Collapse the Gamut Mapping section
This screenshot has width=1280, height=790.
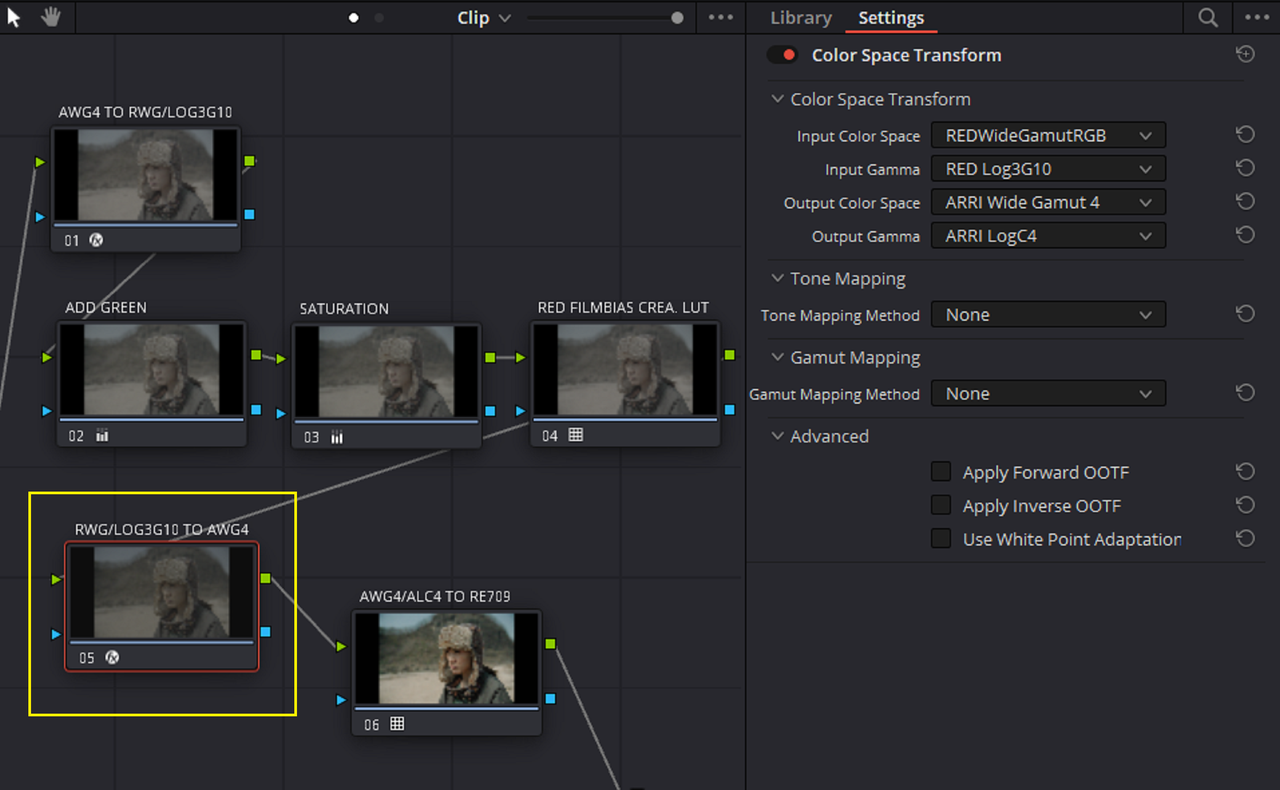[x=777, y=358]
